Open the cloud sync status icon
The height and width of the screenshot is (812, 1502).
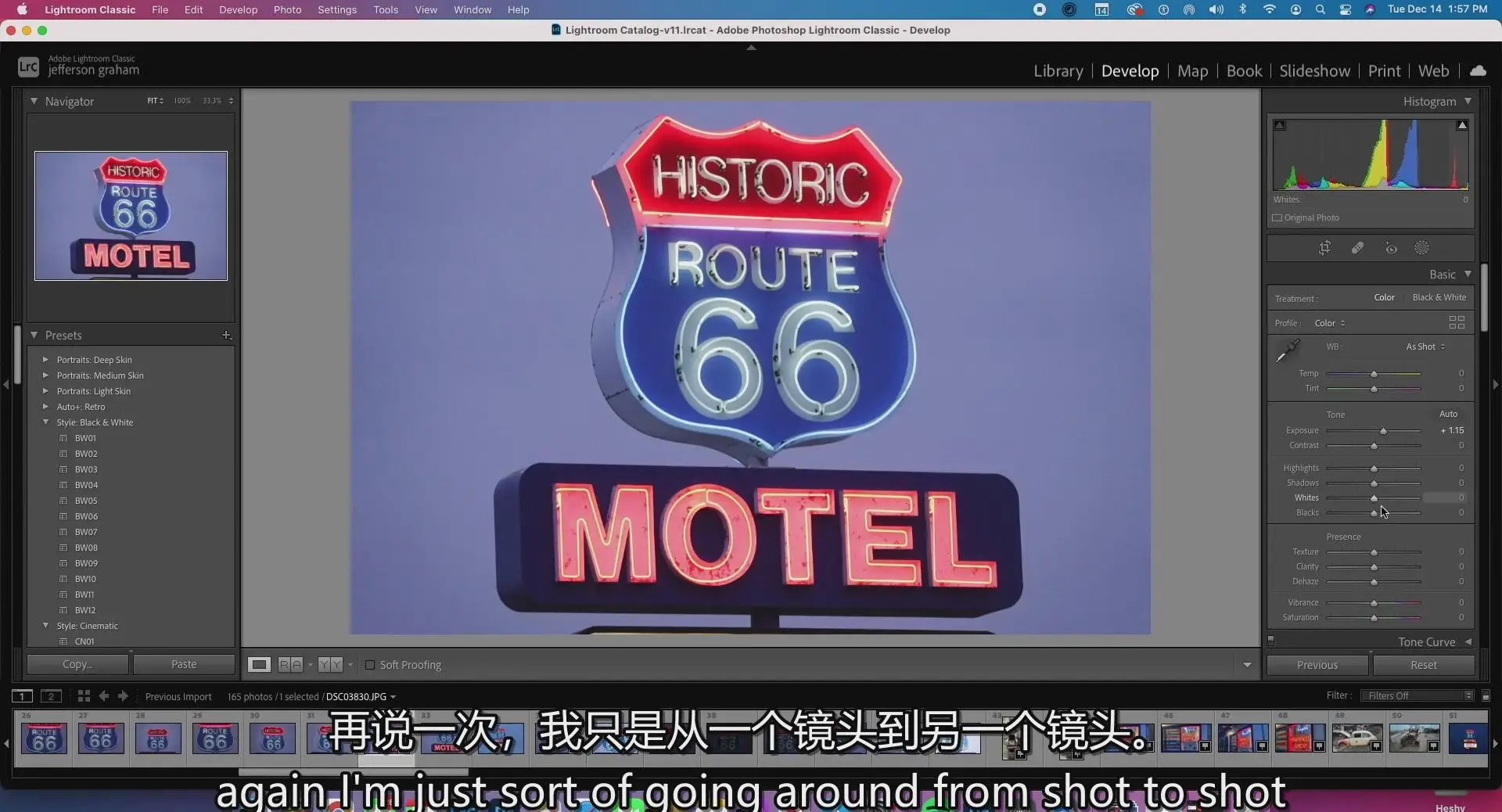[1478, 70]
